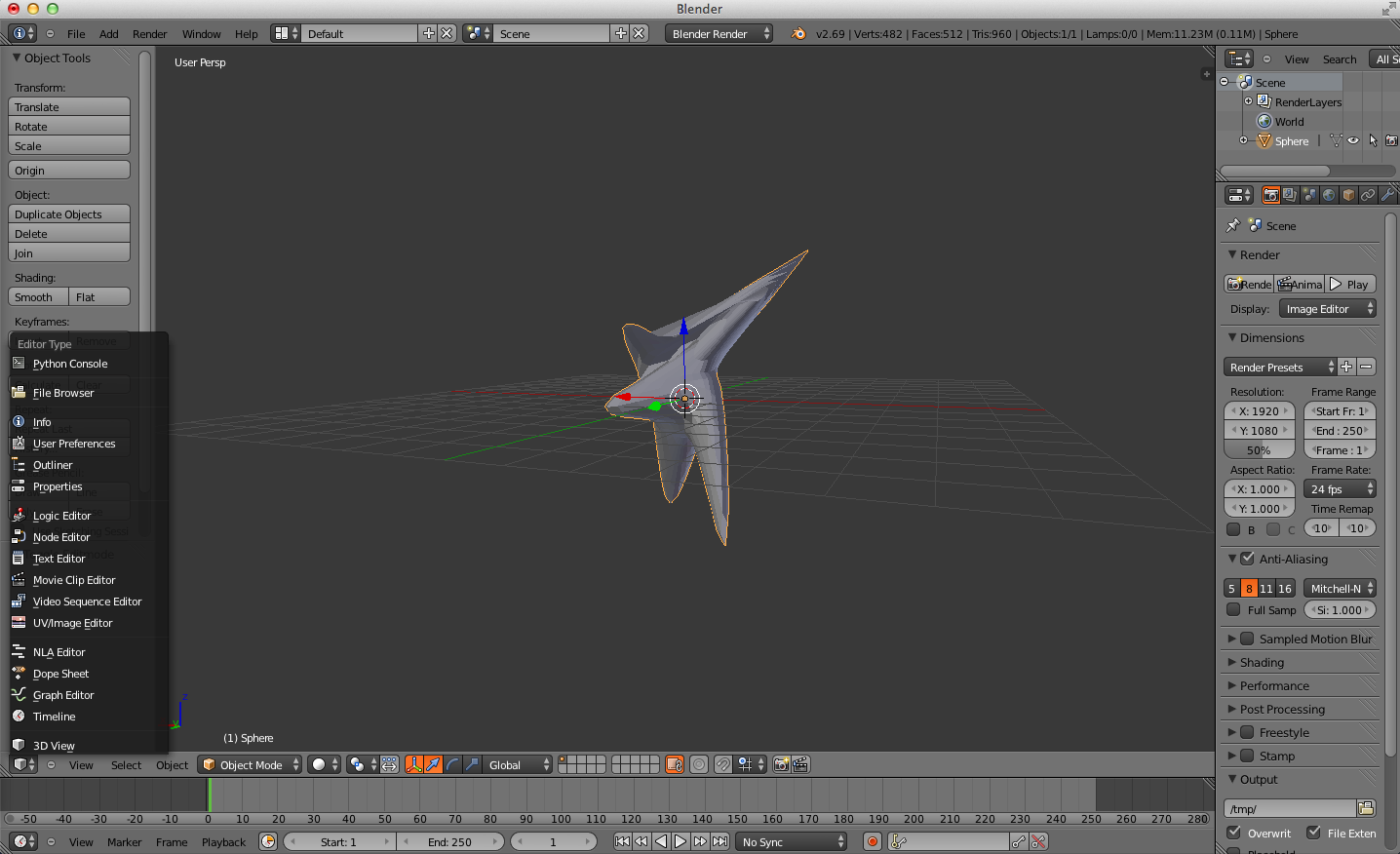This screenshot has width=1400, height=854.
Task: Click the Origin button
Action: [69, 171]
